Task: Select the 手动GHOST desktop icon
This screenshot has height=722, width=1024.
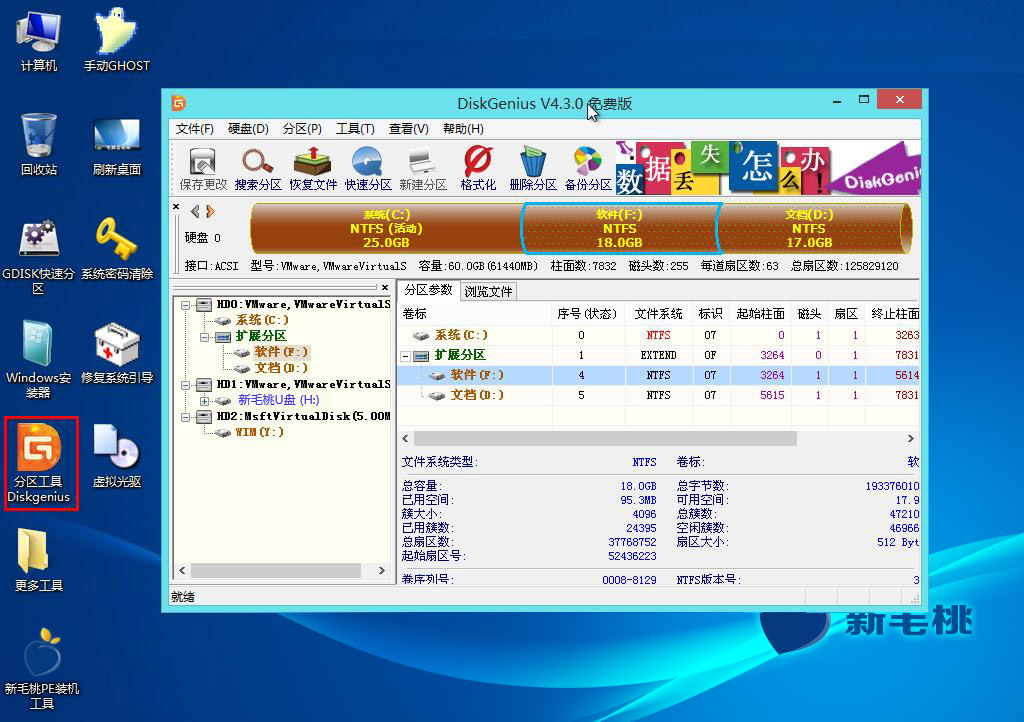Action: pos(117,40)
